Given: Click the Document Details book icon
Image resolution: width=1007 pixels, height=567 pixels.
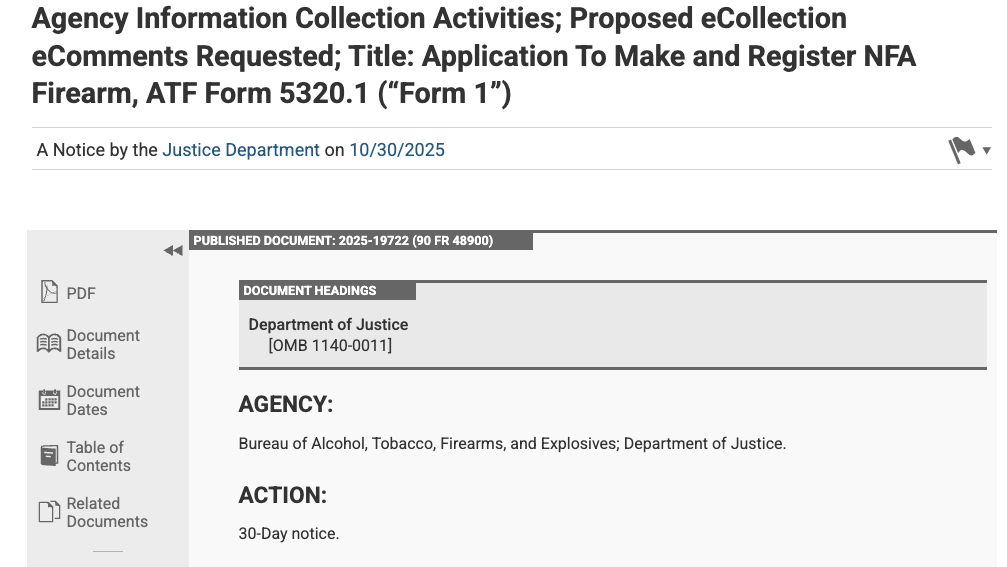Looking at the screenshot, I should [x=49, y=344].
